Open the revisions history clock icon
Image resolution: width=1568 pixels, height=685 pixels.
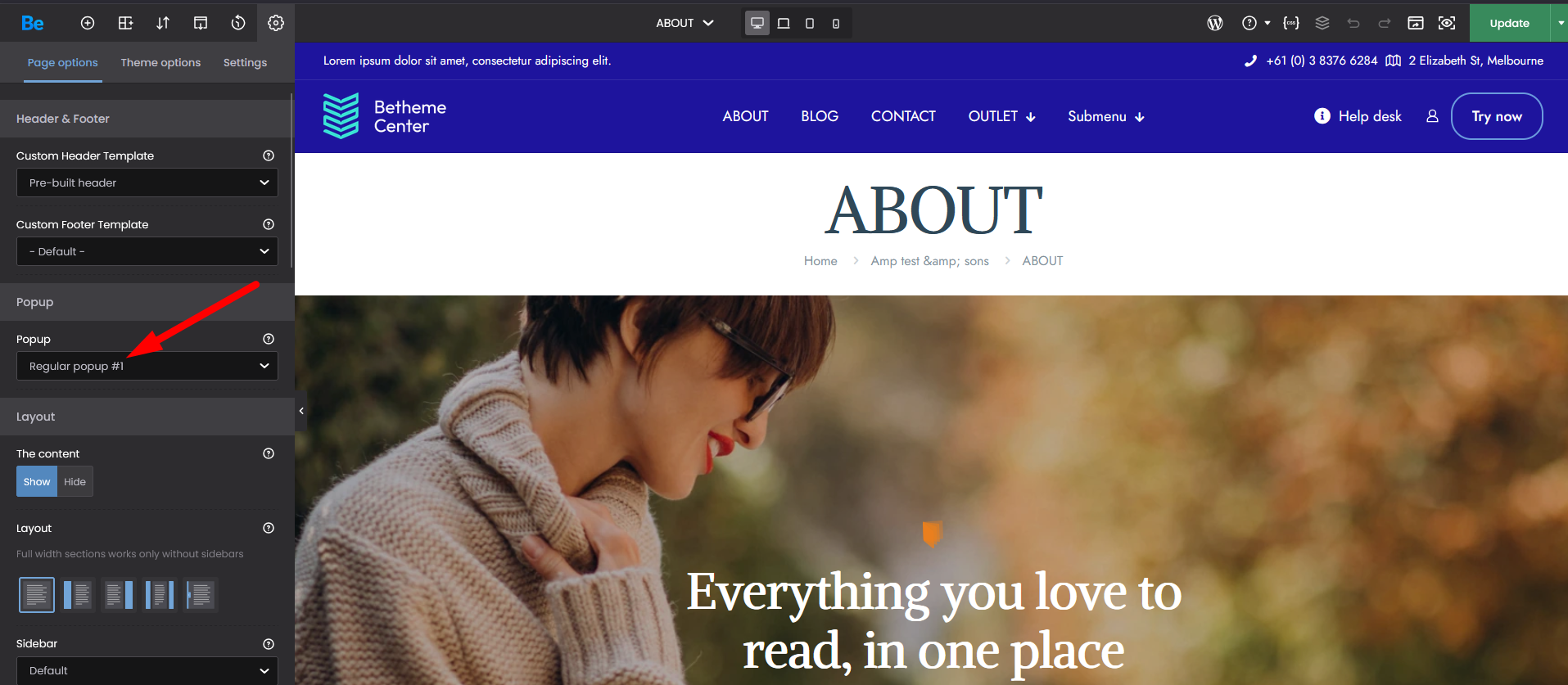pos(238,23)
